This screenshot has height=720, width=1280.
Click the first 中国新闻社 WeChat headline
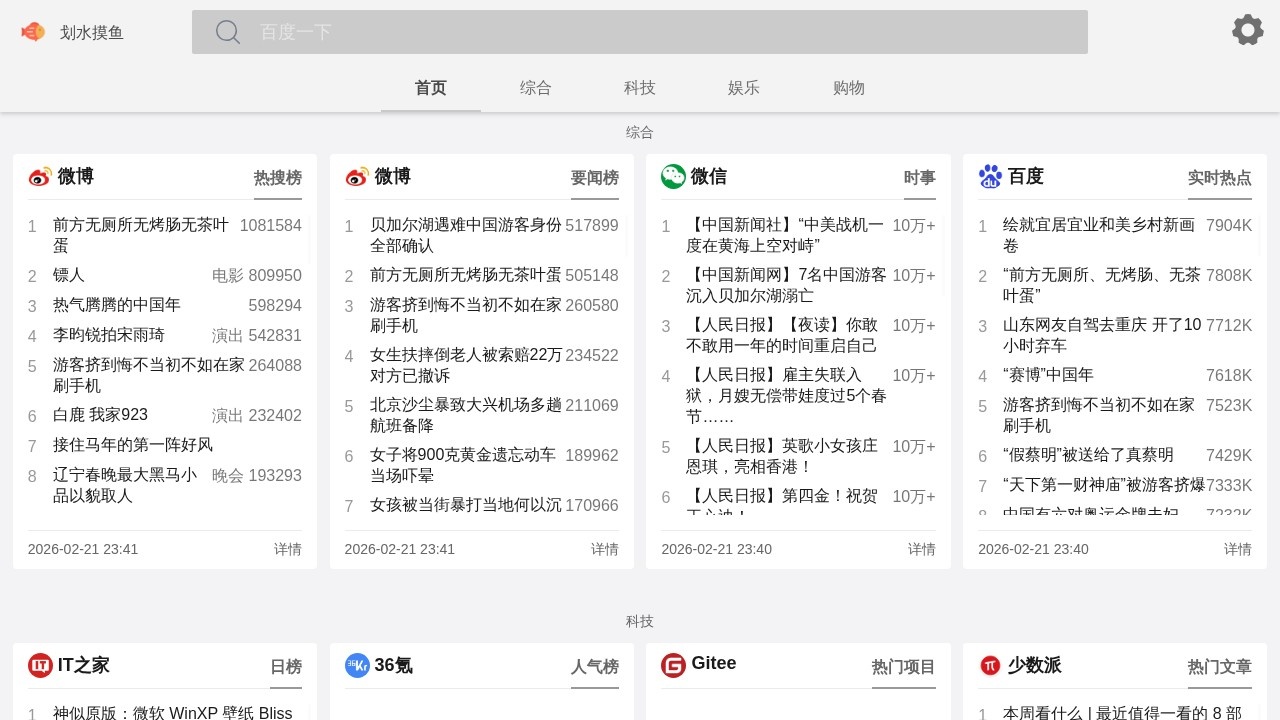[779, 235]
